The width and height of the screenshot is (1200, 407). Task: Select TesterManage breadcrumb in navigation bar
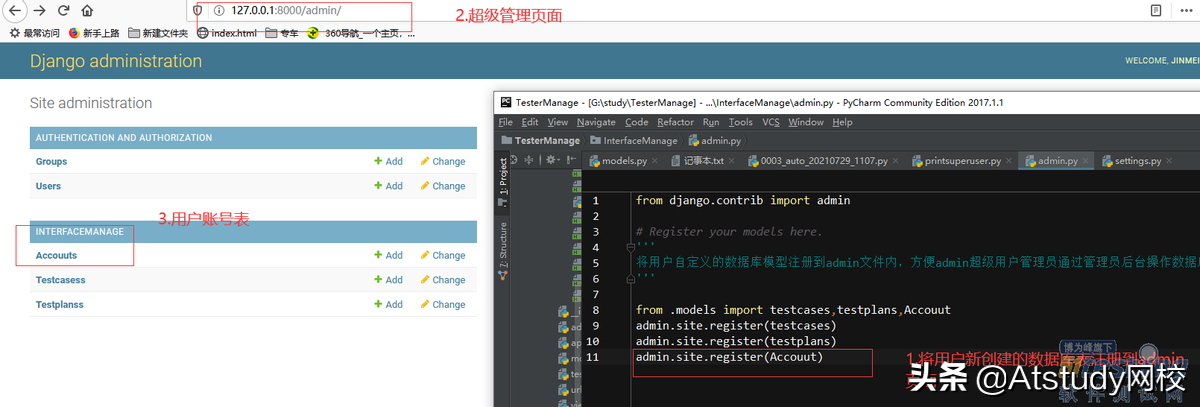pos(540,141)
